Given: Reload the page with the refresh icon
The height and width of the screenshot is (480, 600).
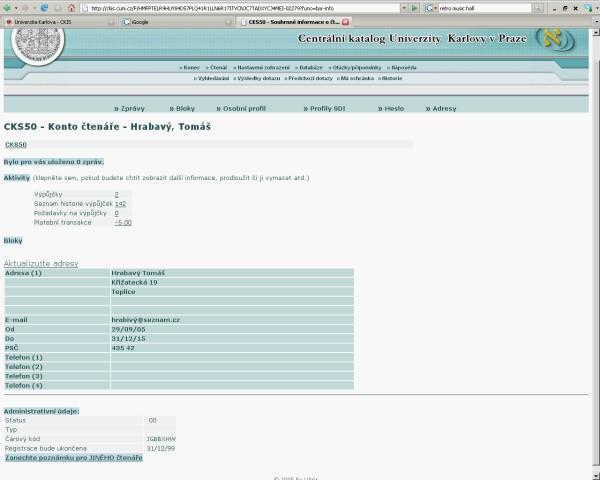Looking at the screenshot, I should [x=44, y=8].
